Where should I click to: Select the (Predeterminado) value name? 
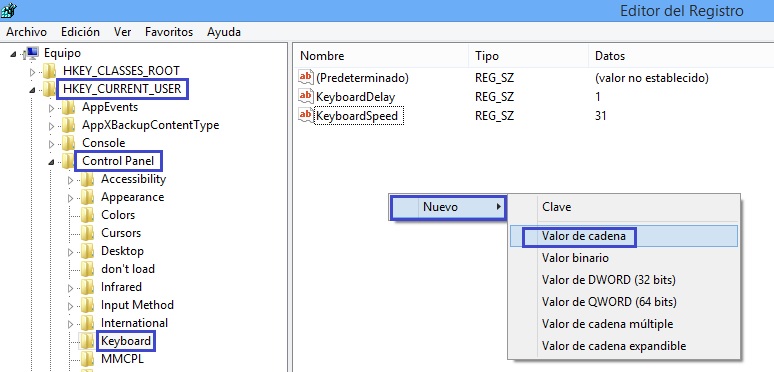pyautogui.click(x=362, y=78)
